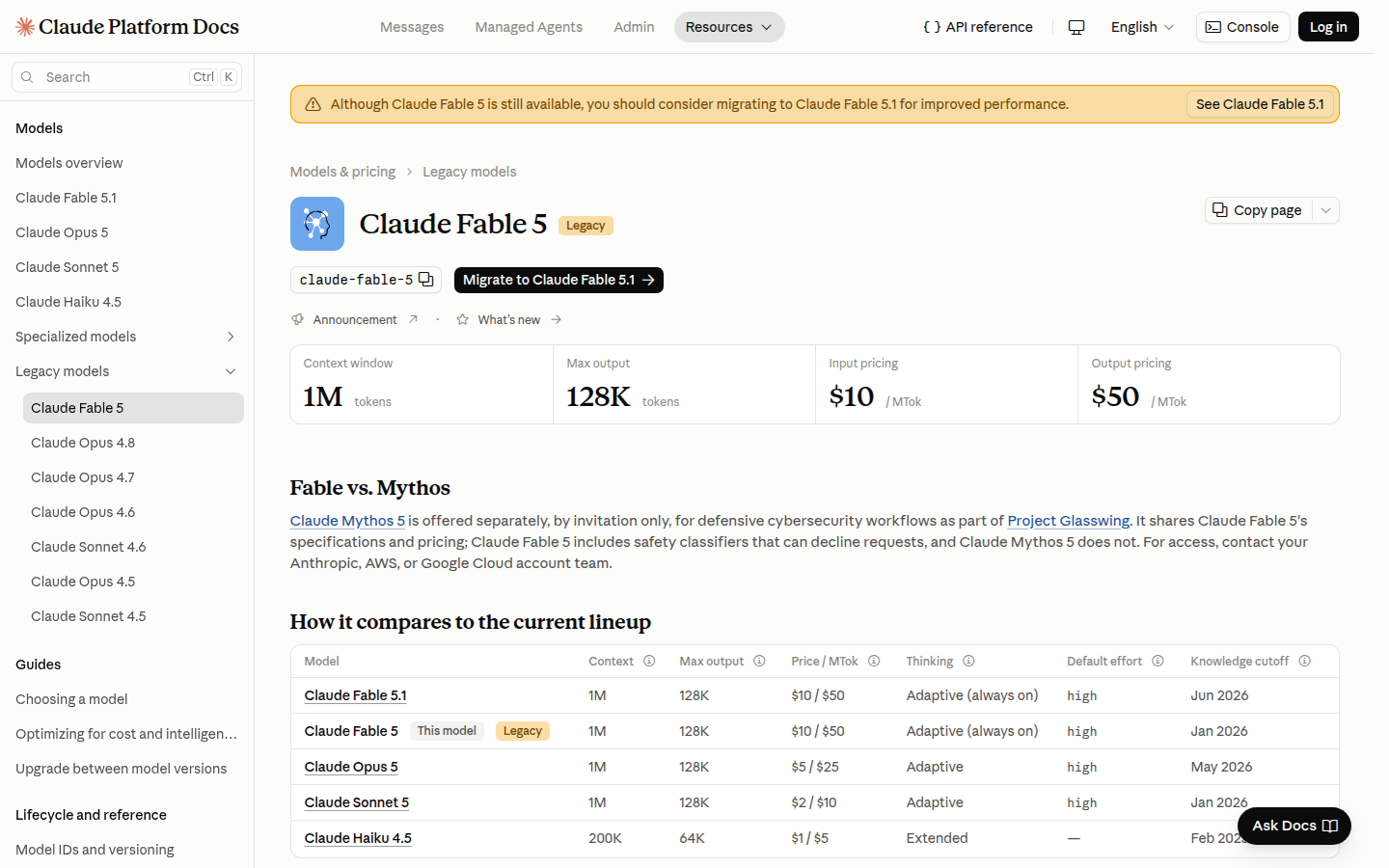Open Claude Haiku 4.5 in comparison table

[x=358, y=838]
